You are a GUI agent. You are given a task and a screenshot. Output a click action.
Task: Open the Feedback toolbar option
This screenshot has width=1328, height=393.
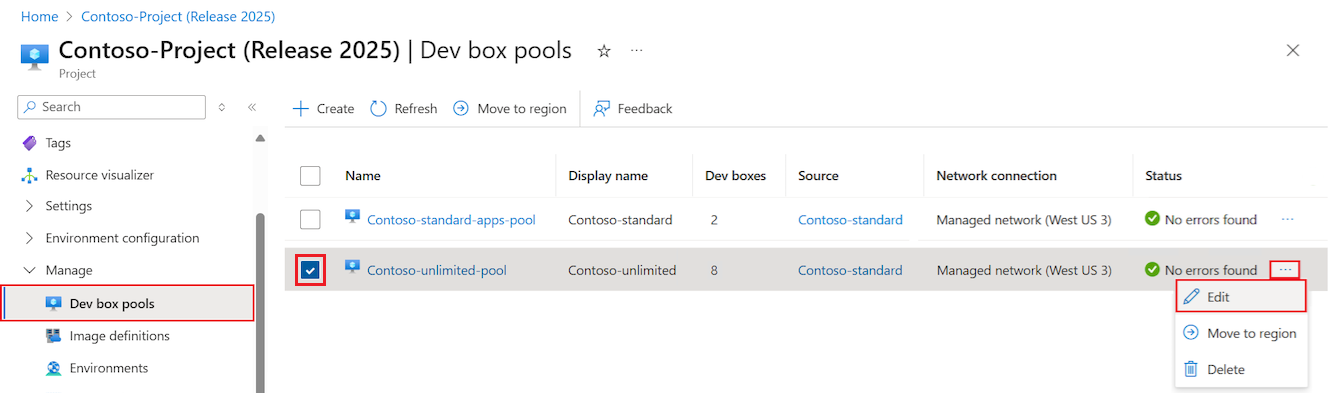pos(633,108)
